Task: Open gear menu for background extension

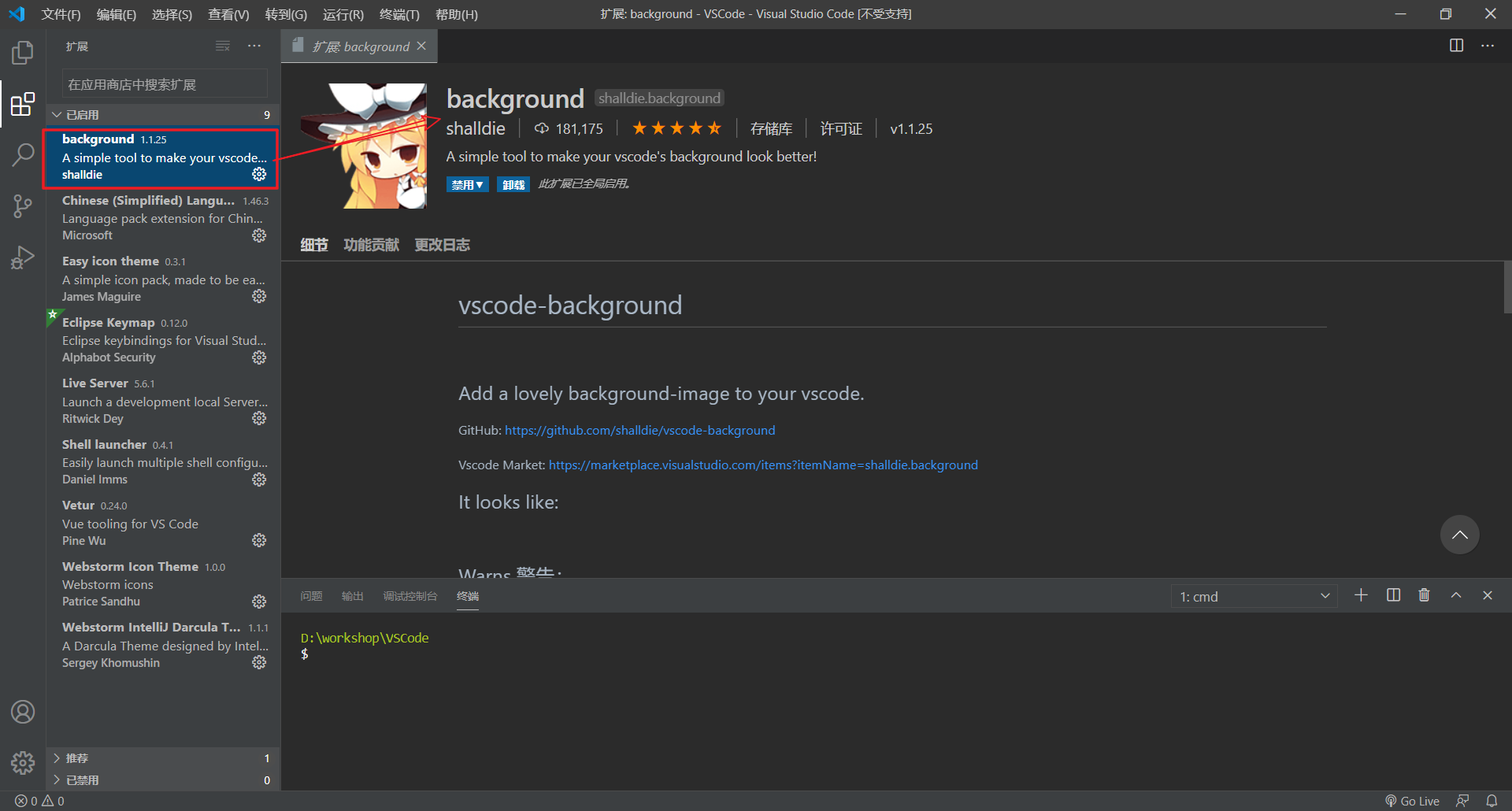Action: click(x=259, y=174)
